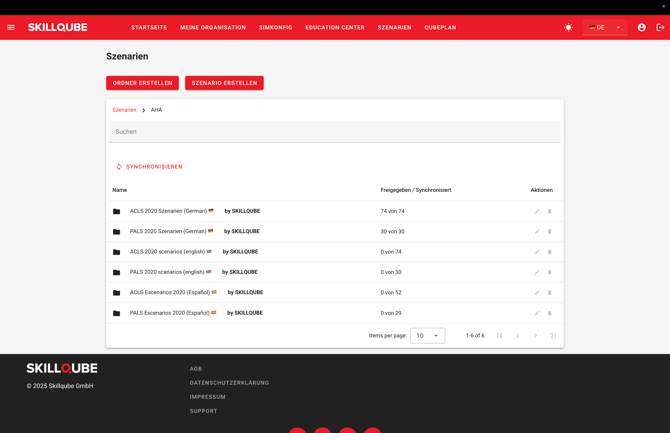Edit the ACLS 2020 scenarios (english) folder

tap(537, 252)
